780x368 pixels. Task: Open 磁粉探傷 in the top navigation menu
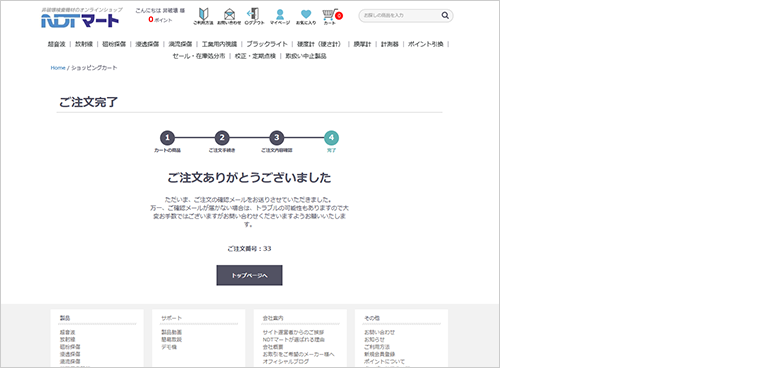pyautogui.click(x=114, y=44)
